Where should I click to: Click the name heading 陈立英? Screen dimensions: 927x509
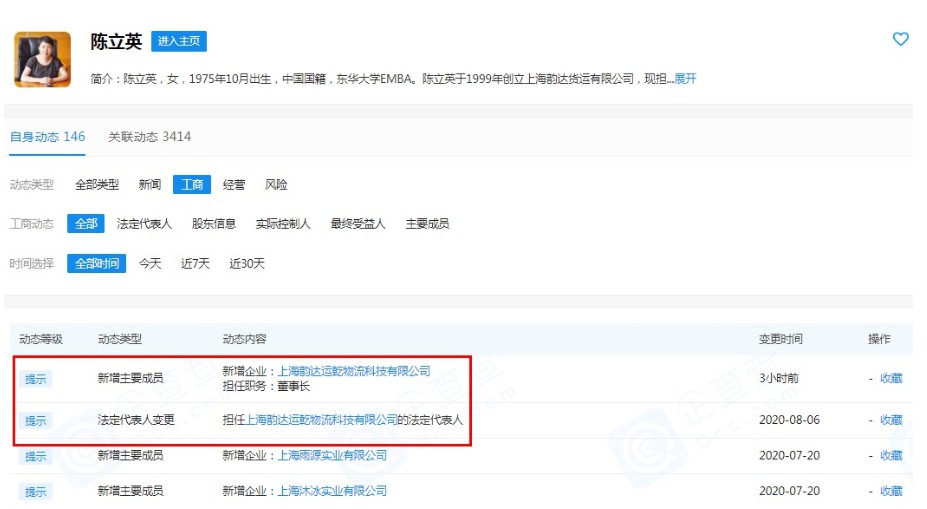tap(116, 41)
